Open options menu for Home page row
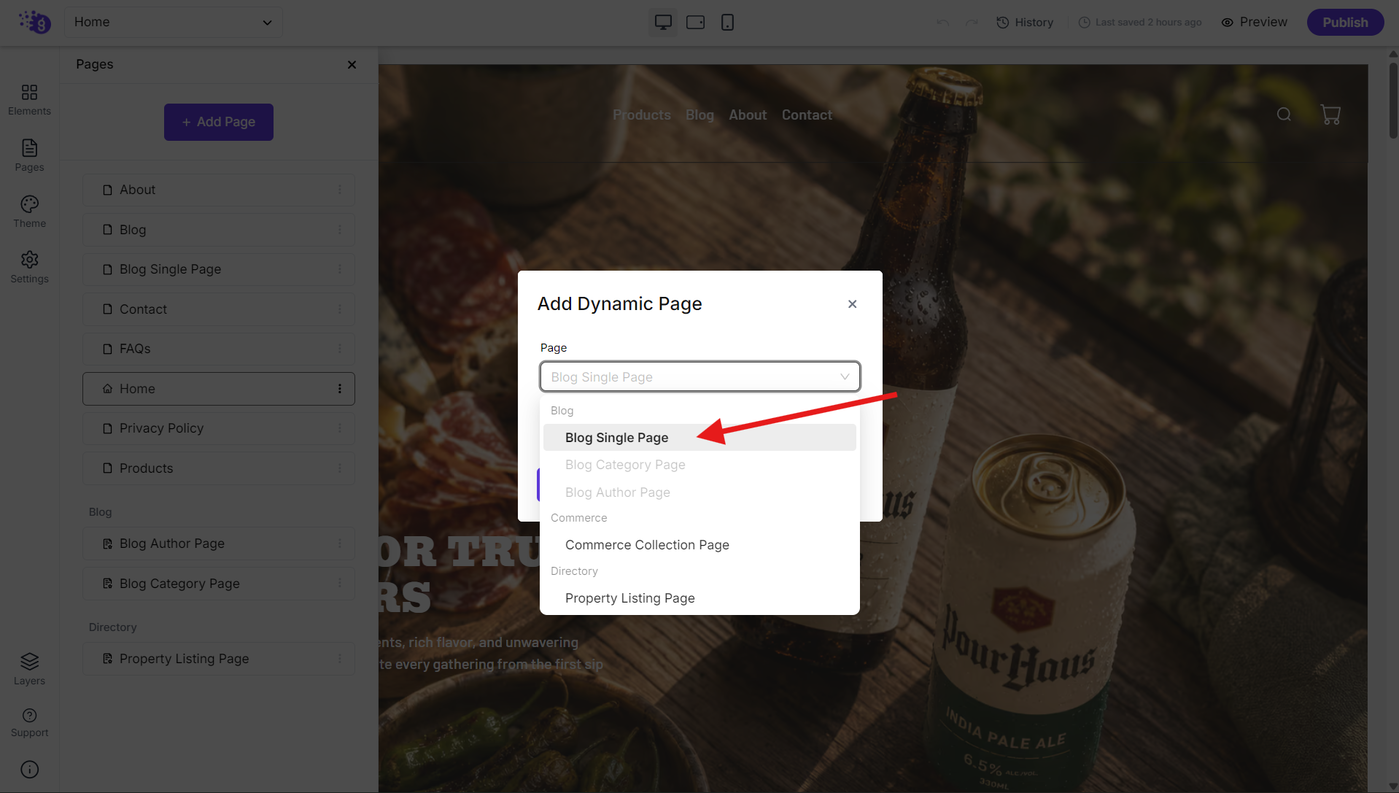Viewport: 1399px width, 793px height. pyautogui.click(x=340, y=389)
